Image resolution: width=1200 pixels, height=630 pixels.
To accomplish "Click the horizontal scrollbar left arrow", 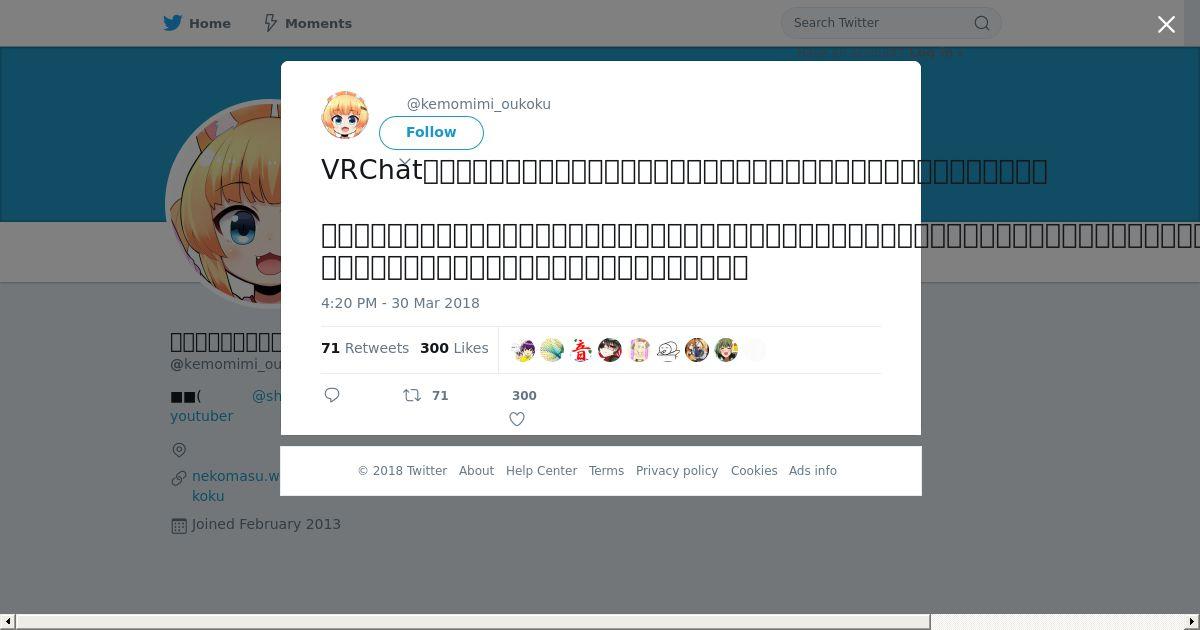I will point(7,622).
